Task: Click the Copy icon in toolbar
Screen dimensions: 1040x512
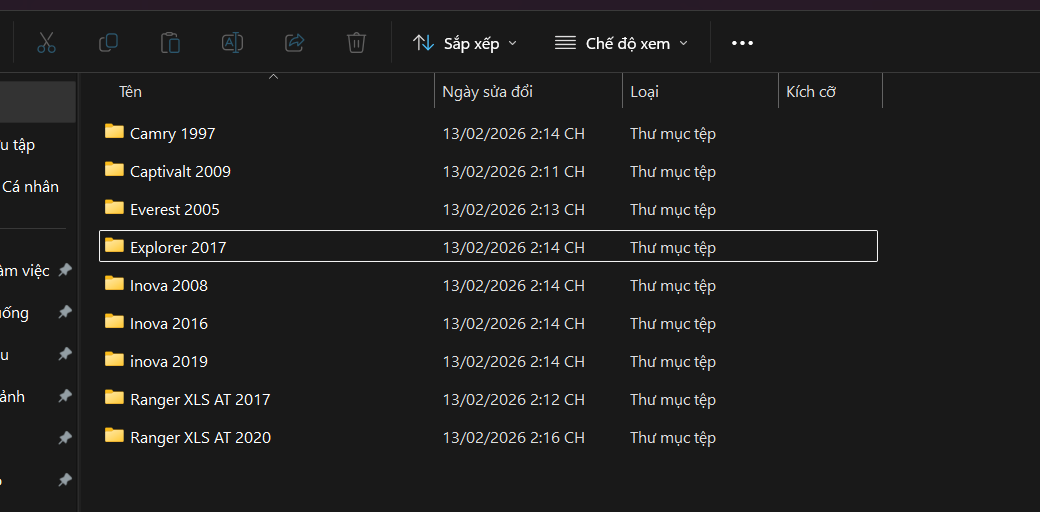Action: pos(108,43)
